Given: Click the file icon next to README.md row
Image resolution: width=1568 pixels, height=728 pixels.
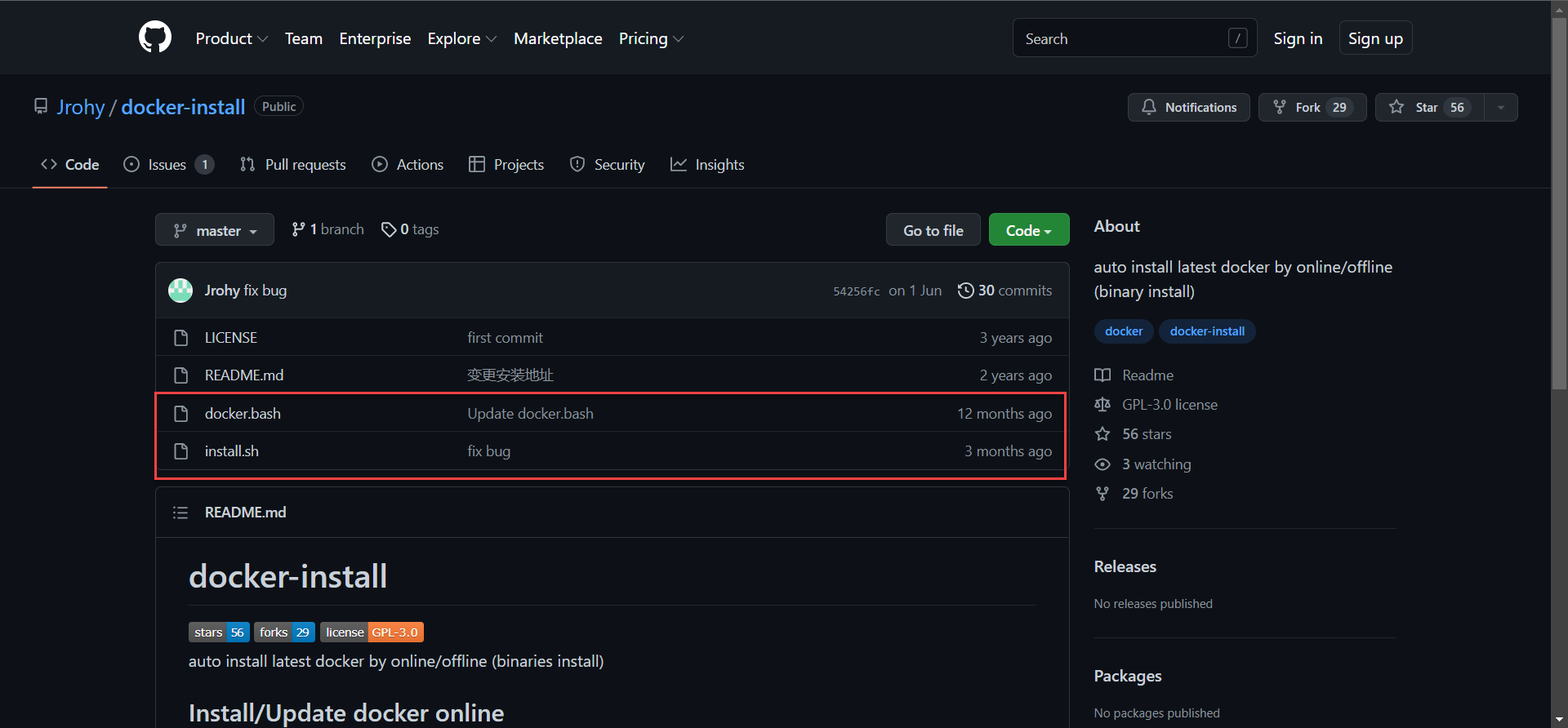Looking at the screenshot, I should click(181, 375).
